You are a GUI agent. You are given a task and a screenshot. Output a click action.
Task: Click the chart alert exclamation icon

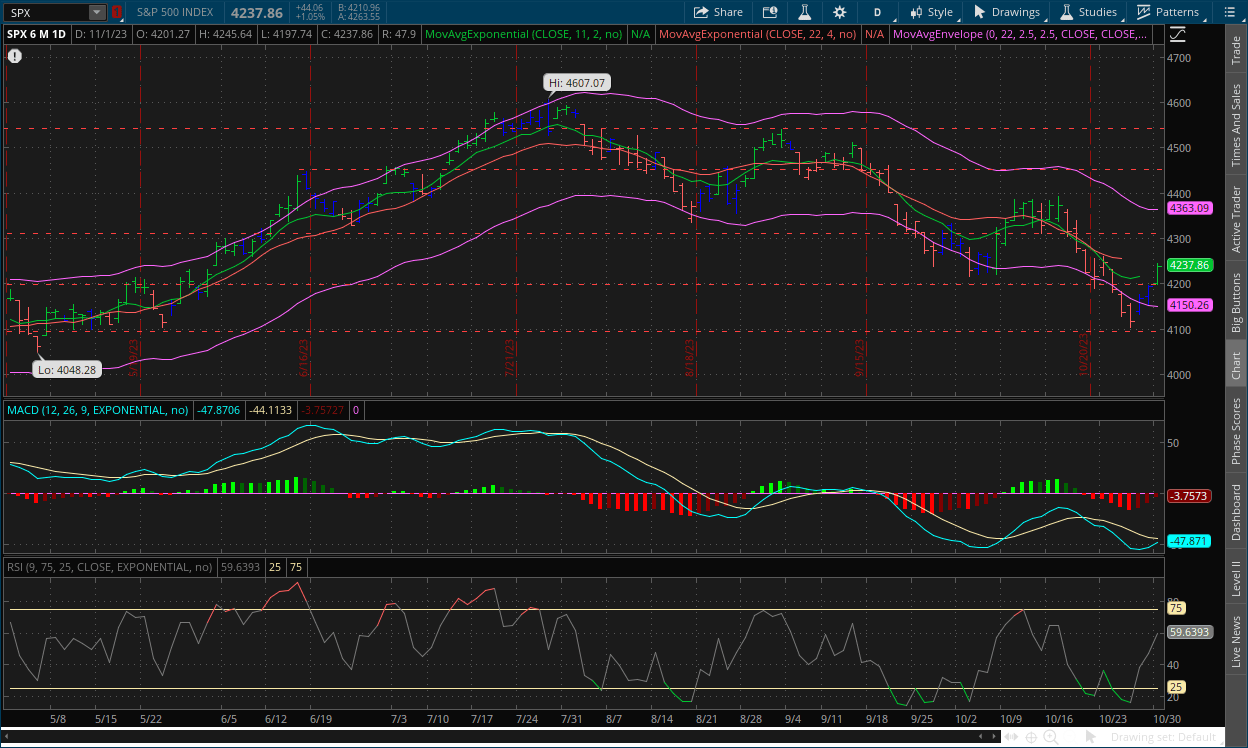pos(14,56)
